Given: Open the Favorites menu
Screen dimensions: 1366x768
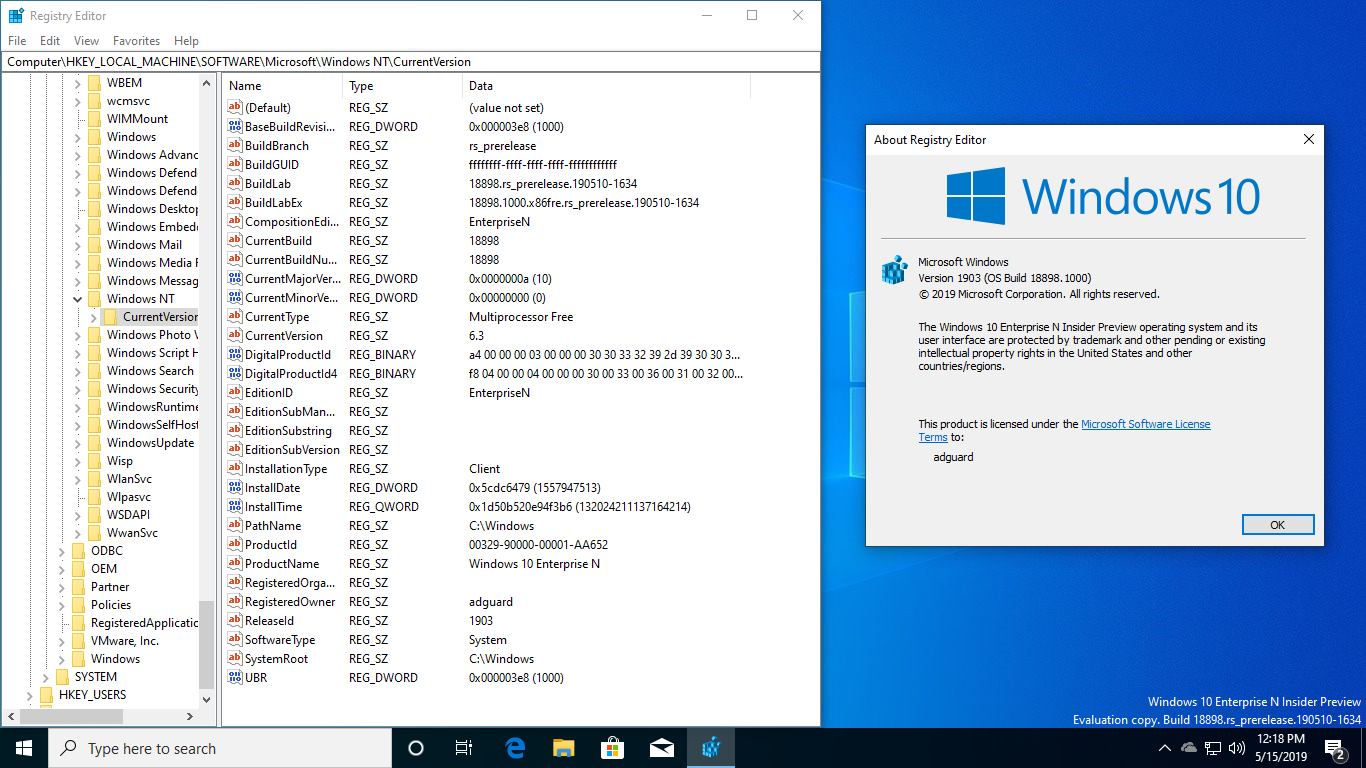Looking at the screenshot, I should click(x=136, y=41).
